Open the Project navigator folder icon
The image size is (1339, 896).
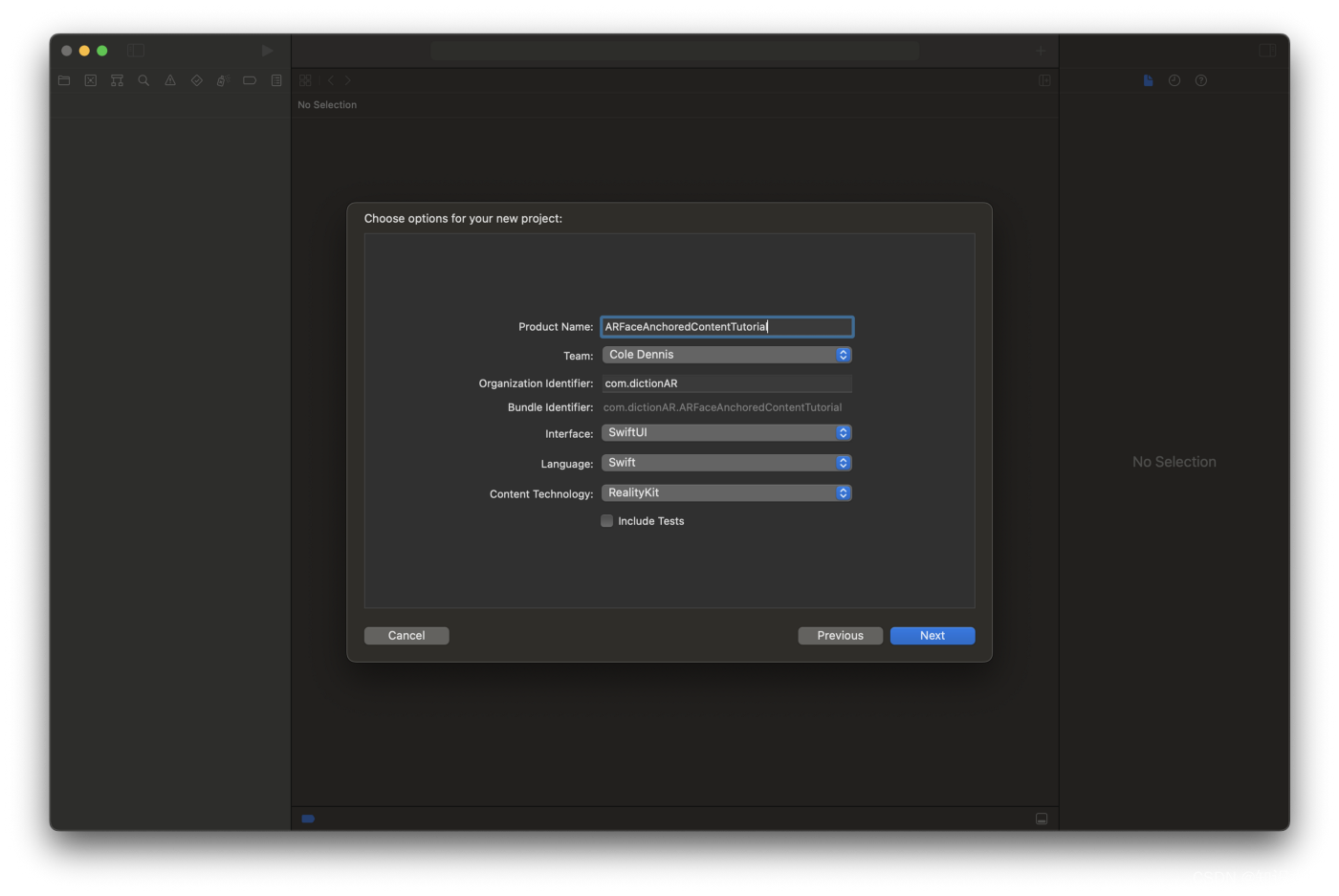pos(63,80)
